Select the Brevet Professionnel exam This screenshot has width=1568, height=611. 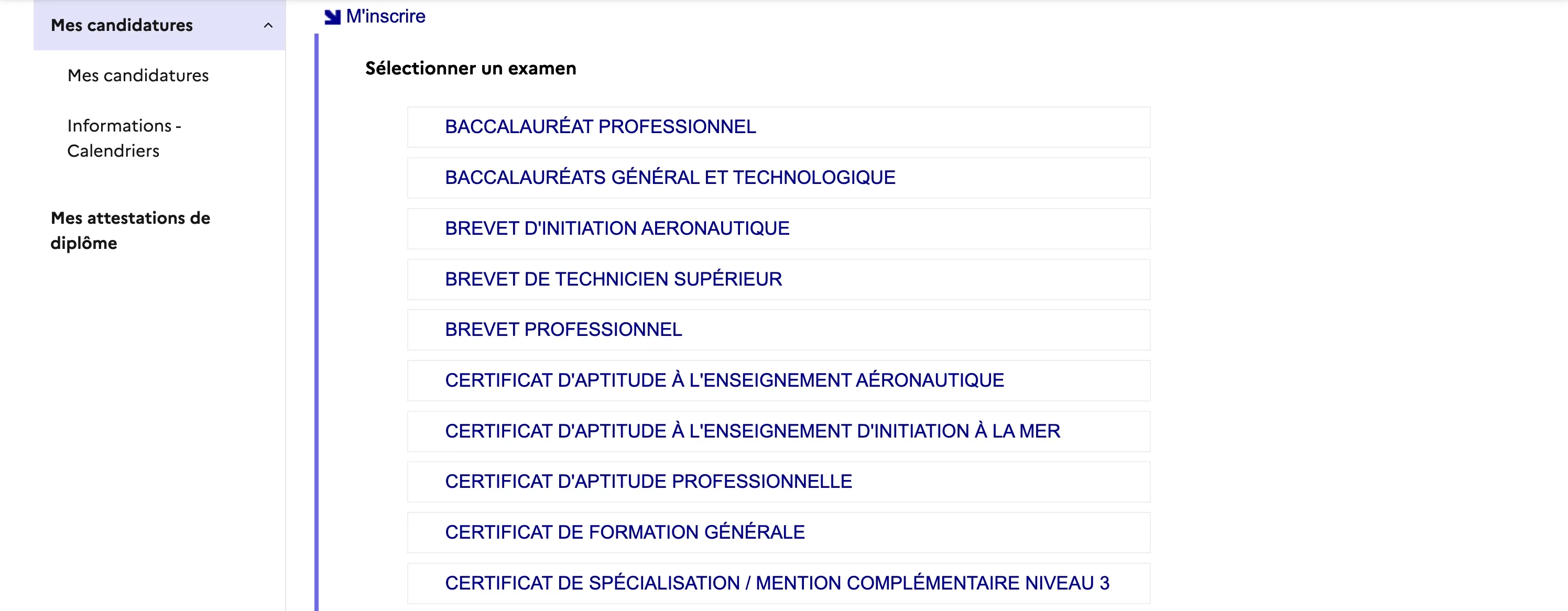click(x=563, y=330)
